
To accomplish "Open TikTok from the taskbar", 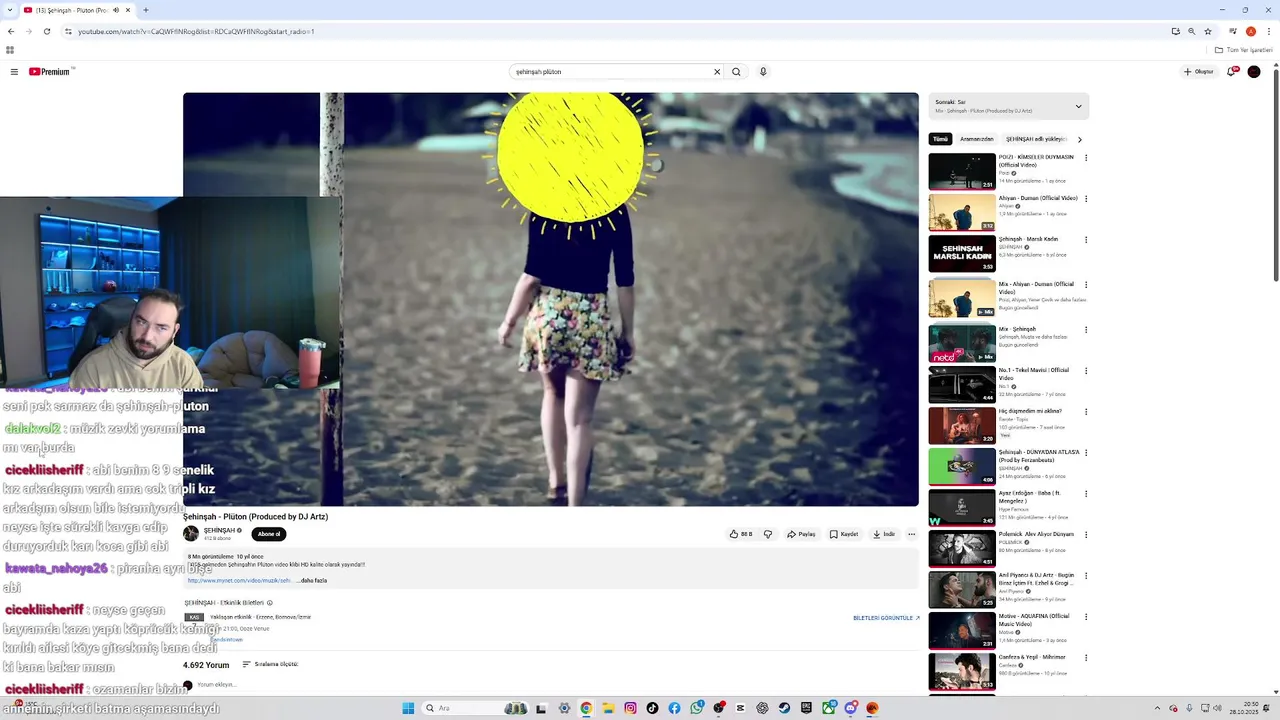I will click(652, 708).
